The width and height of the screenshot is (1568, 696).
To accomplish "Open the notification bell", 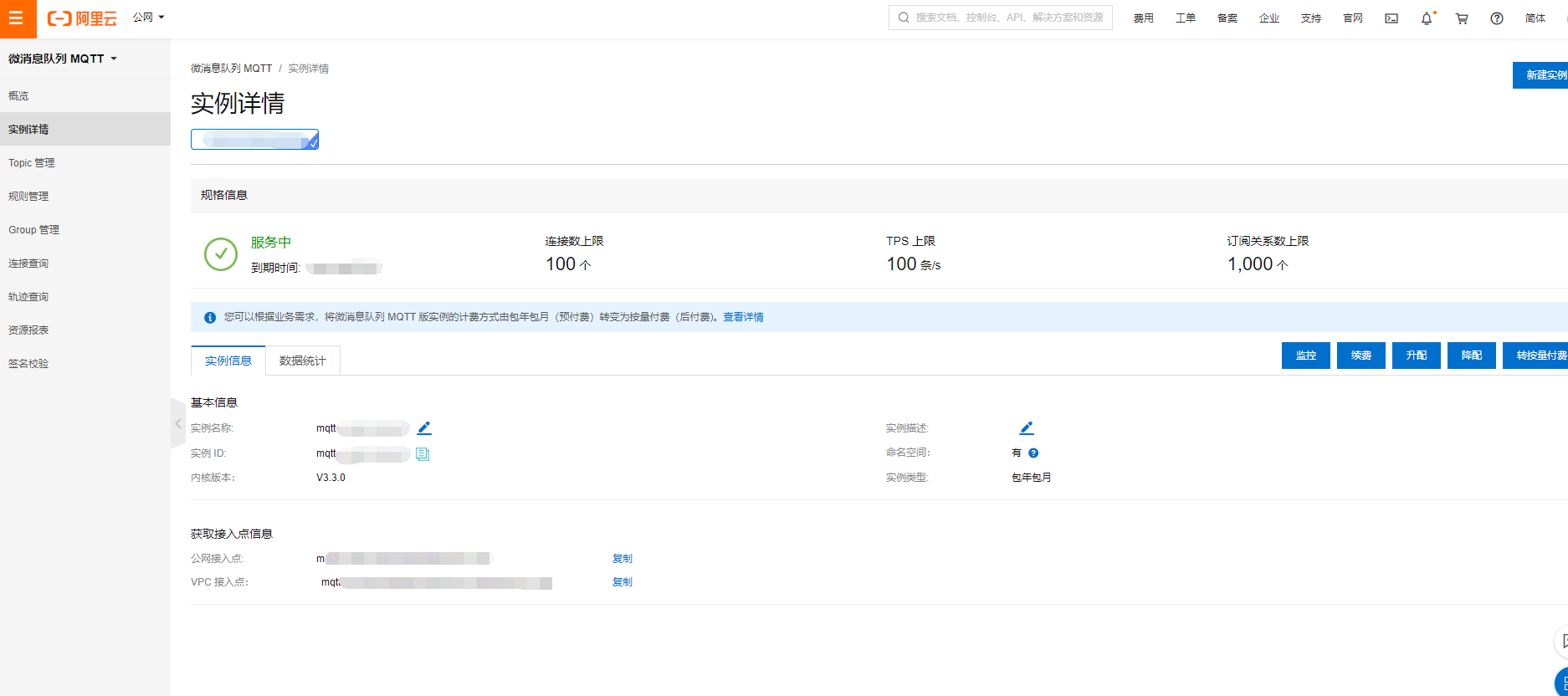I will point(1427,18).
